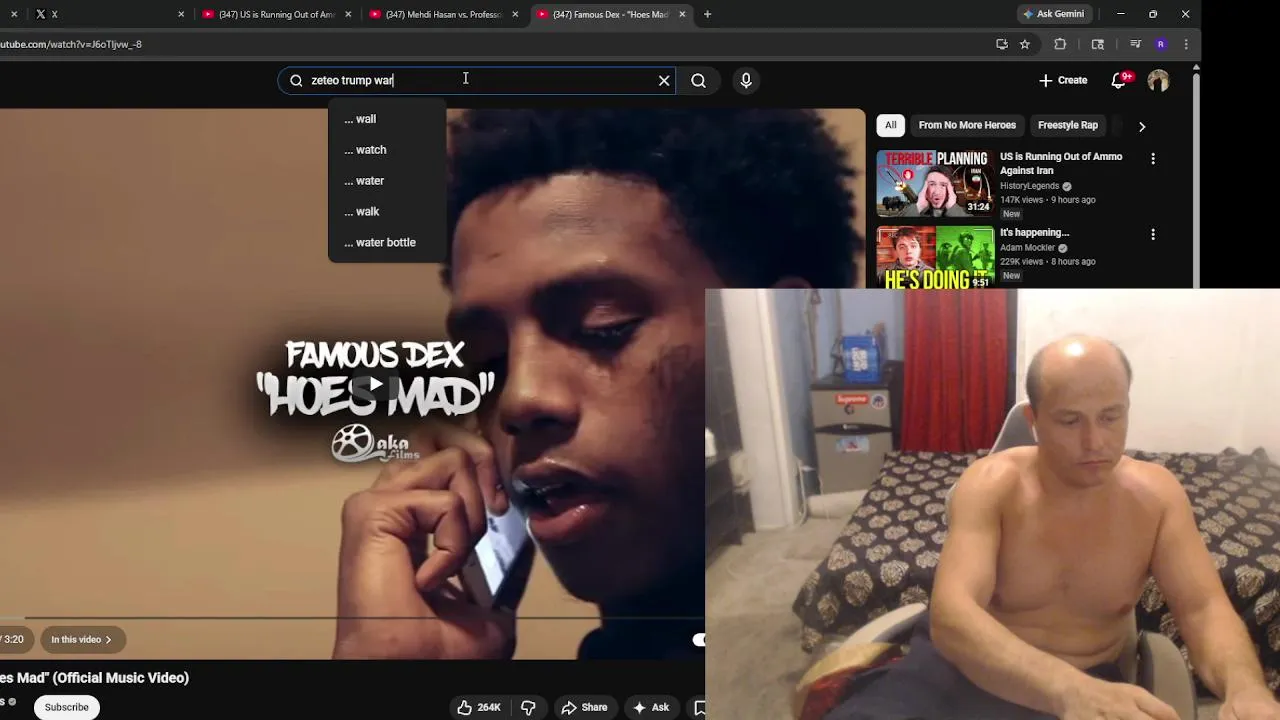This screenshot has width=1280, height=720.
Task: Start voice search with microphone icon
Action: coord(746,81)
